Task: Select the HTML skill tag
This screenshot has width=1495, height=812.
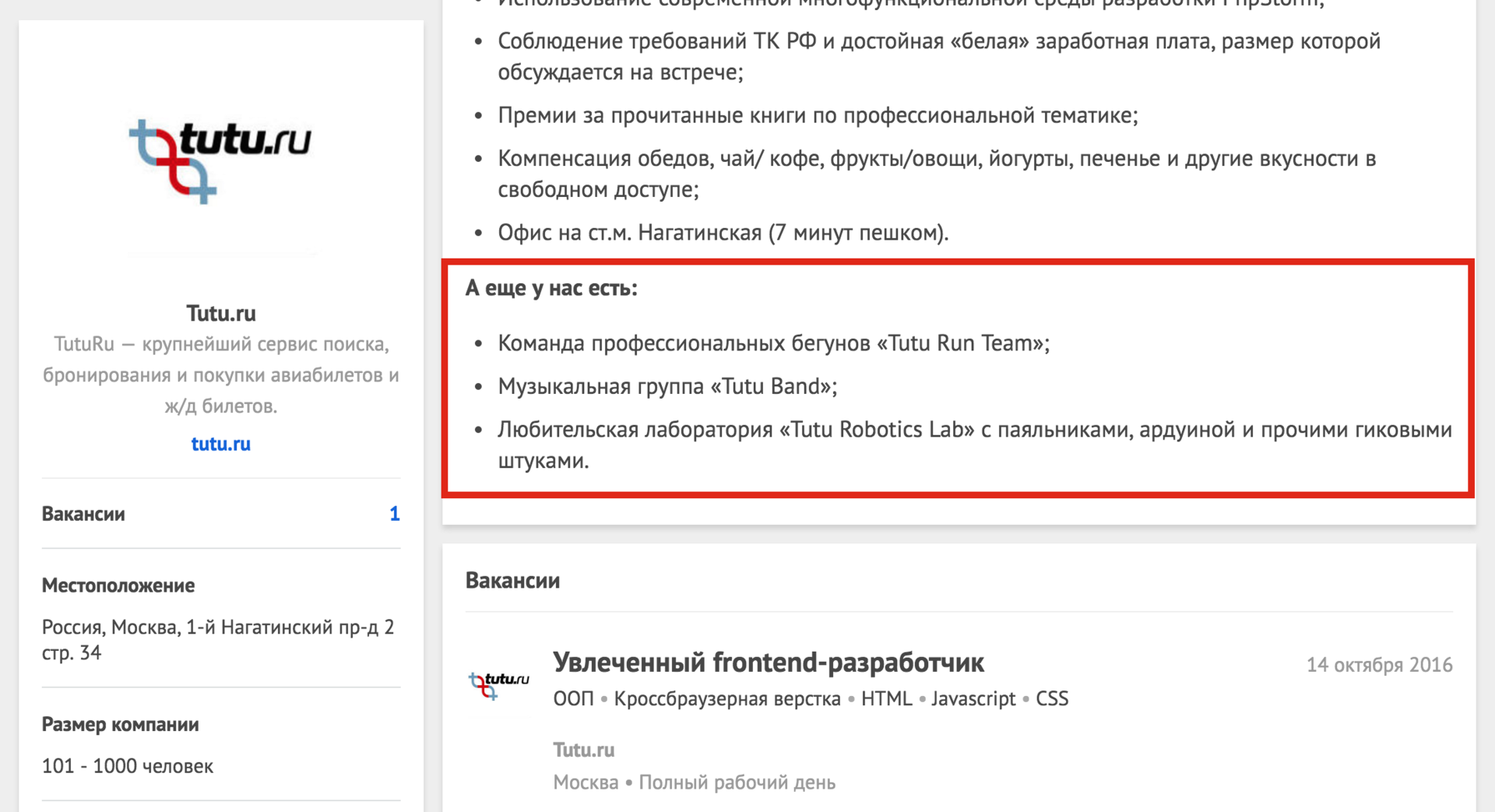Action: point(886,699)
